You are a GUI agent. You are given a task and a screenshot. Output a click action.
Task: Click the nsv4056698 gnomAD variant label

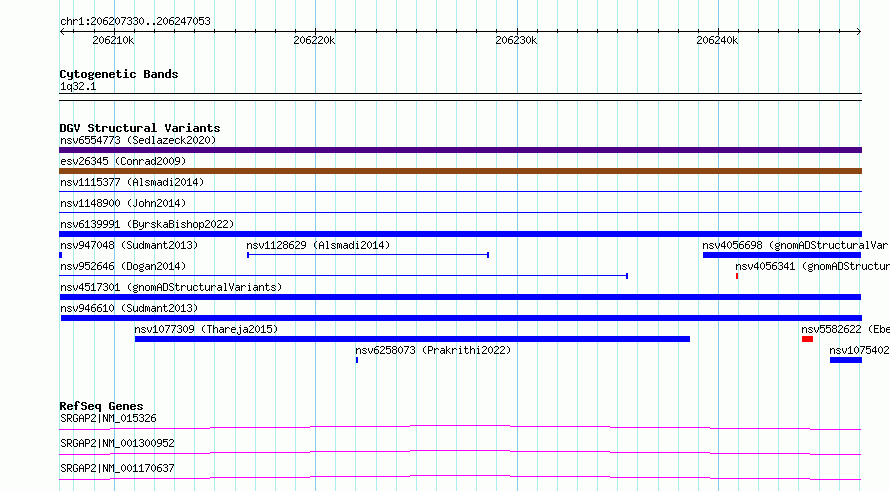click(795, 245)
